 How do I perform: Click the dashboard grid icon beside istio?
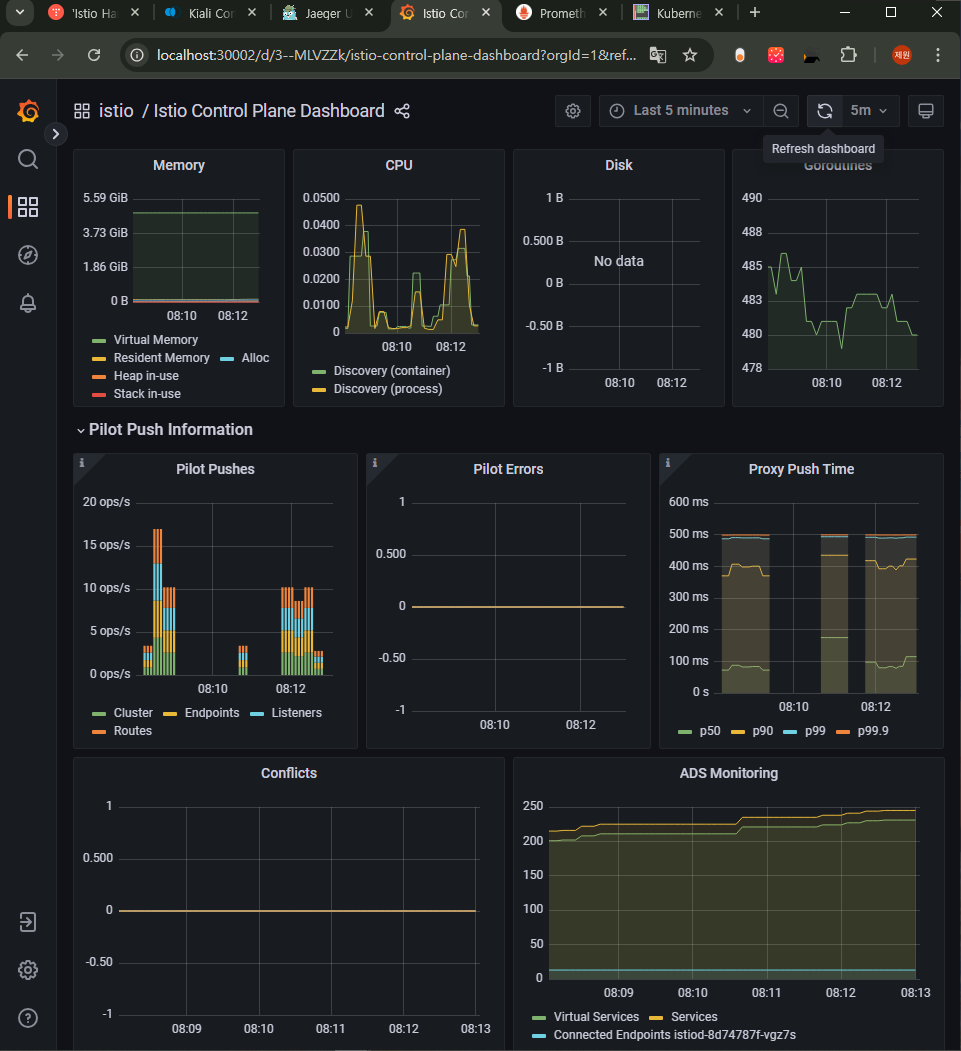[x=82, y=111]
